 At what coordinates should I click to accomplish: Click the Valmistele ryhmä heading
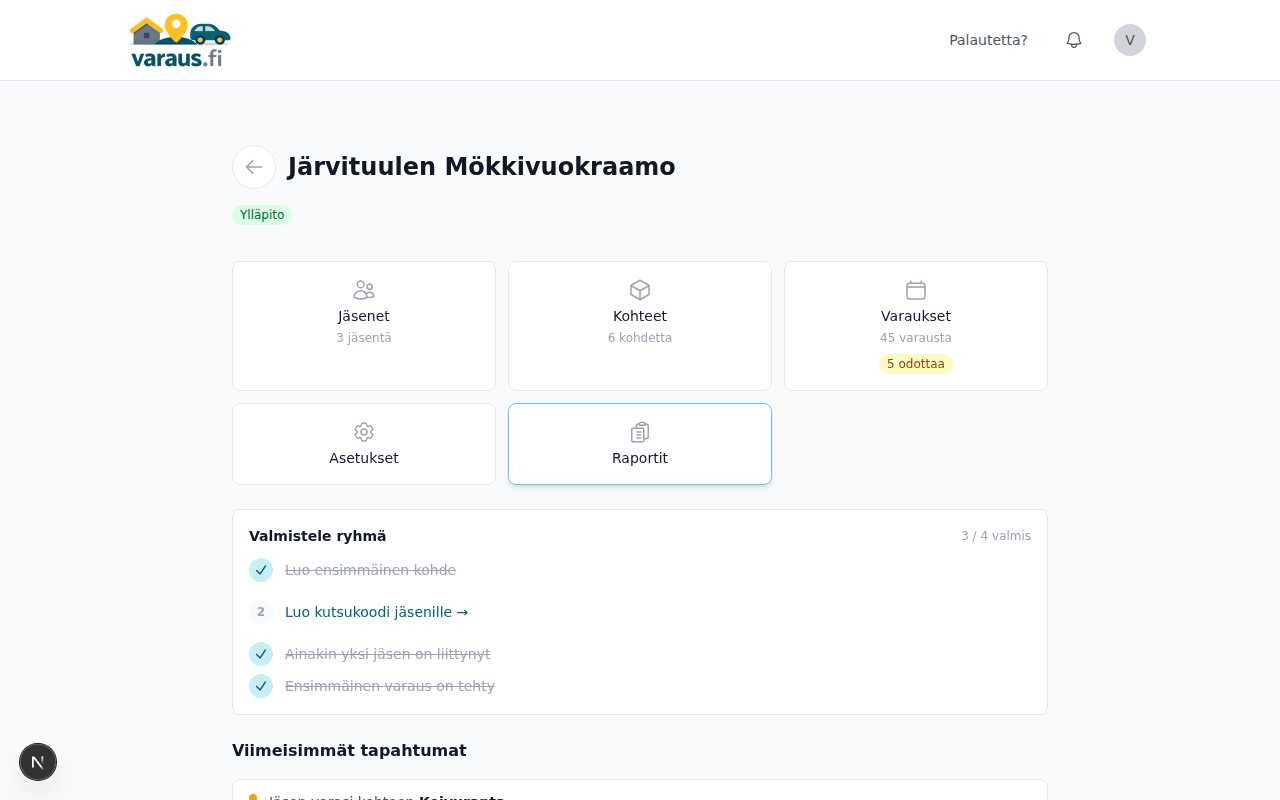(x=317, y=536)
